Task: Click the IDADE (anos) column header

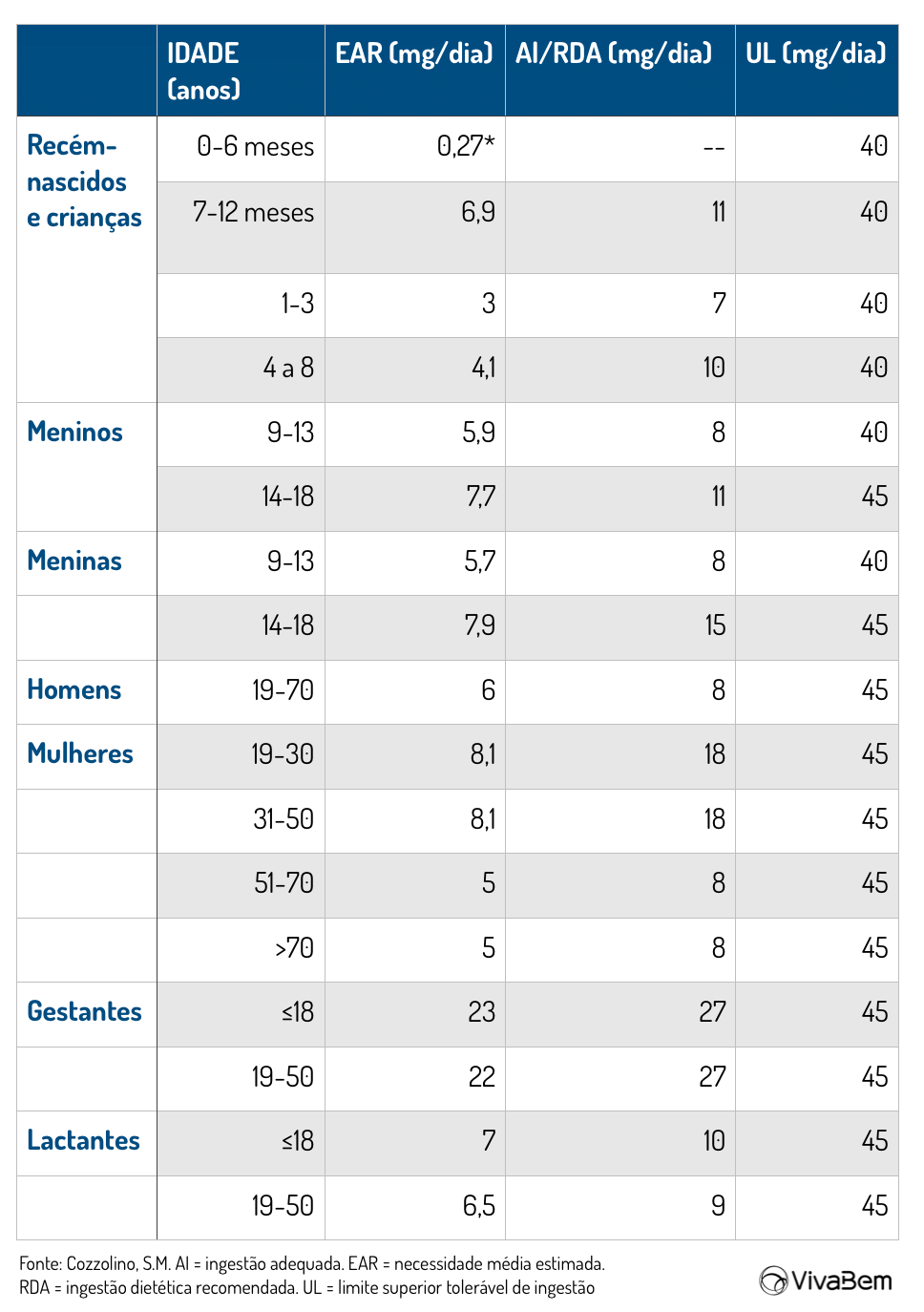Action: pyautogui.click(x=203, y=71)
